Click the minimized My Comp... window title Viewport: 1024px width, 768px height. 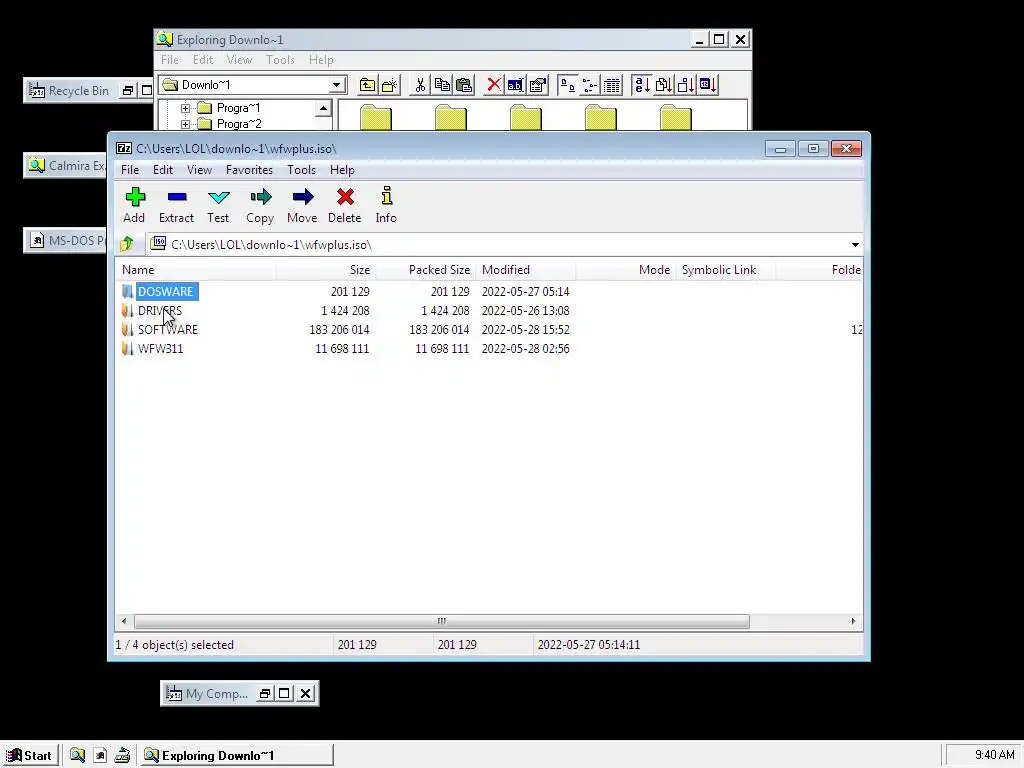point(217,694)
